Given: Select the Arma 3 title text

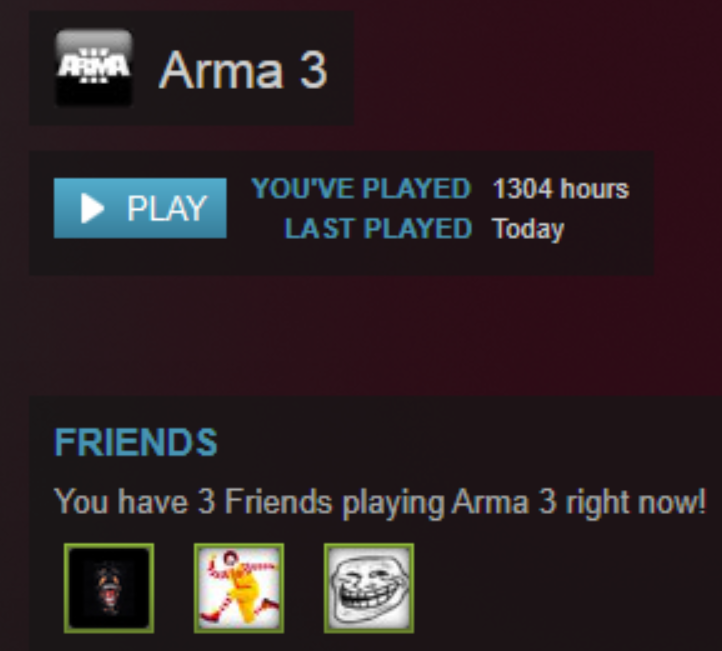Looking at the screenshot, I should pyautogui.click(x=243, y=70).
